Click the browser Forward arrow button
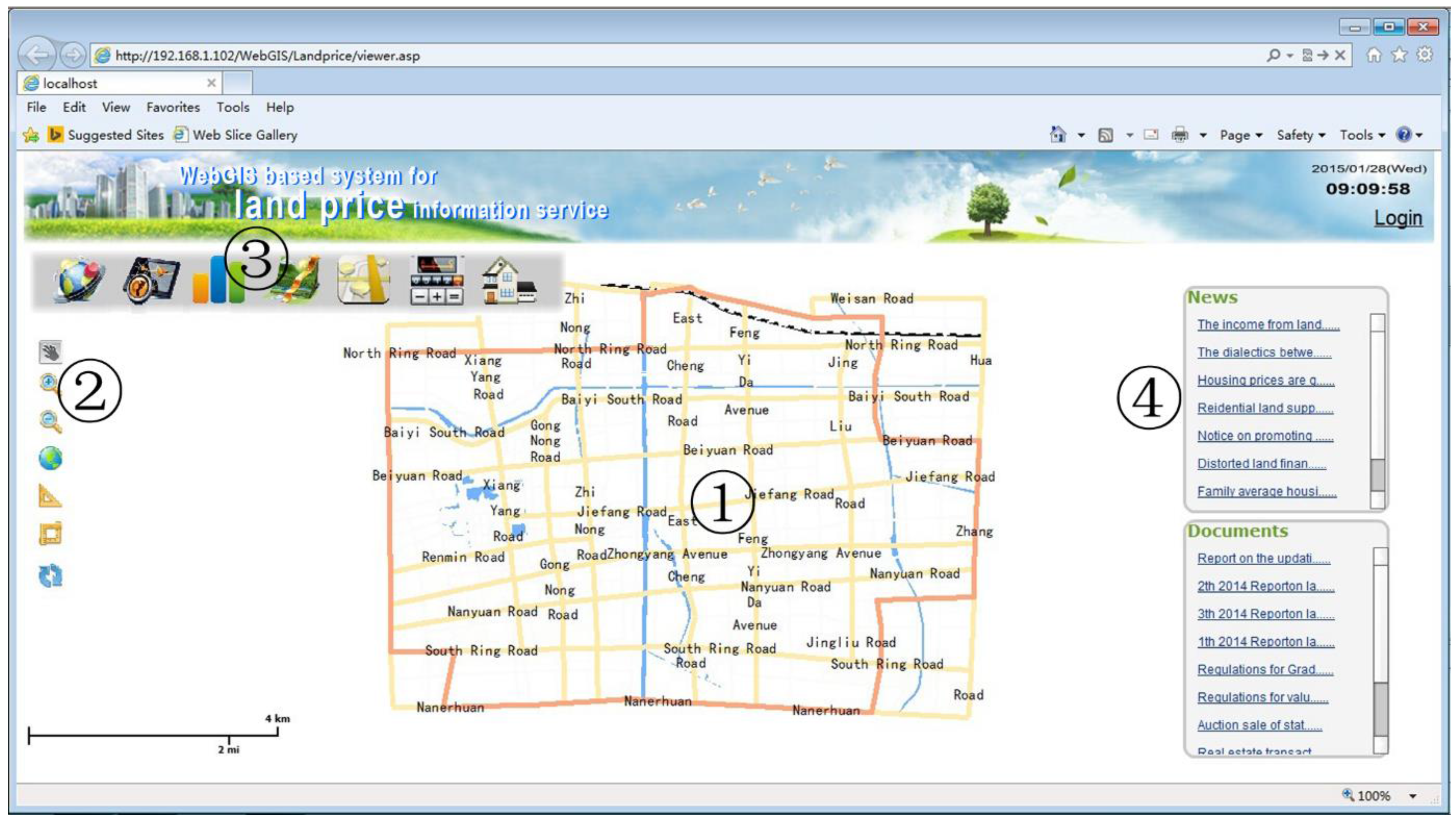The width and height of the screenshot is (1456, 822). click(x=72, y=55)
